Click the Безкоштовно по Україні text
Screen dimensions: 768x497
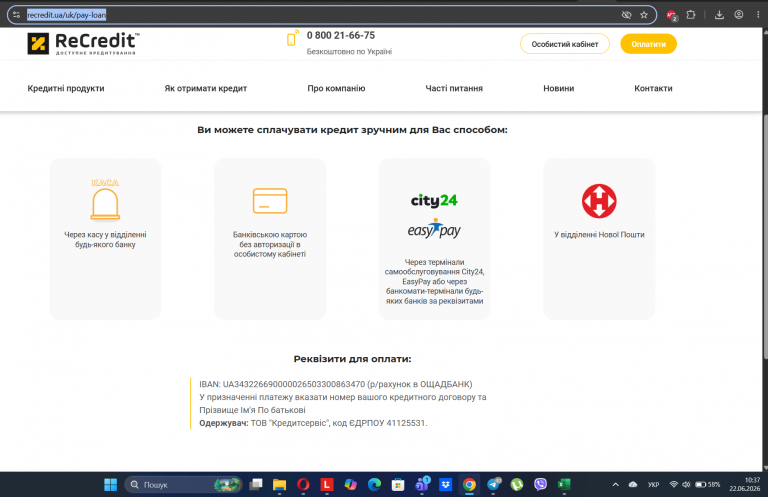349,51
